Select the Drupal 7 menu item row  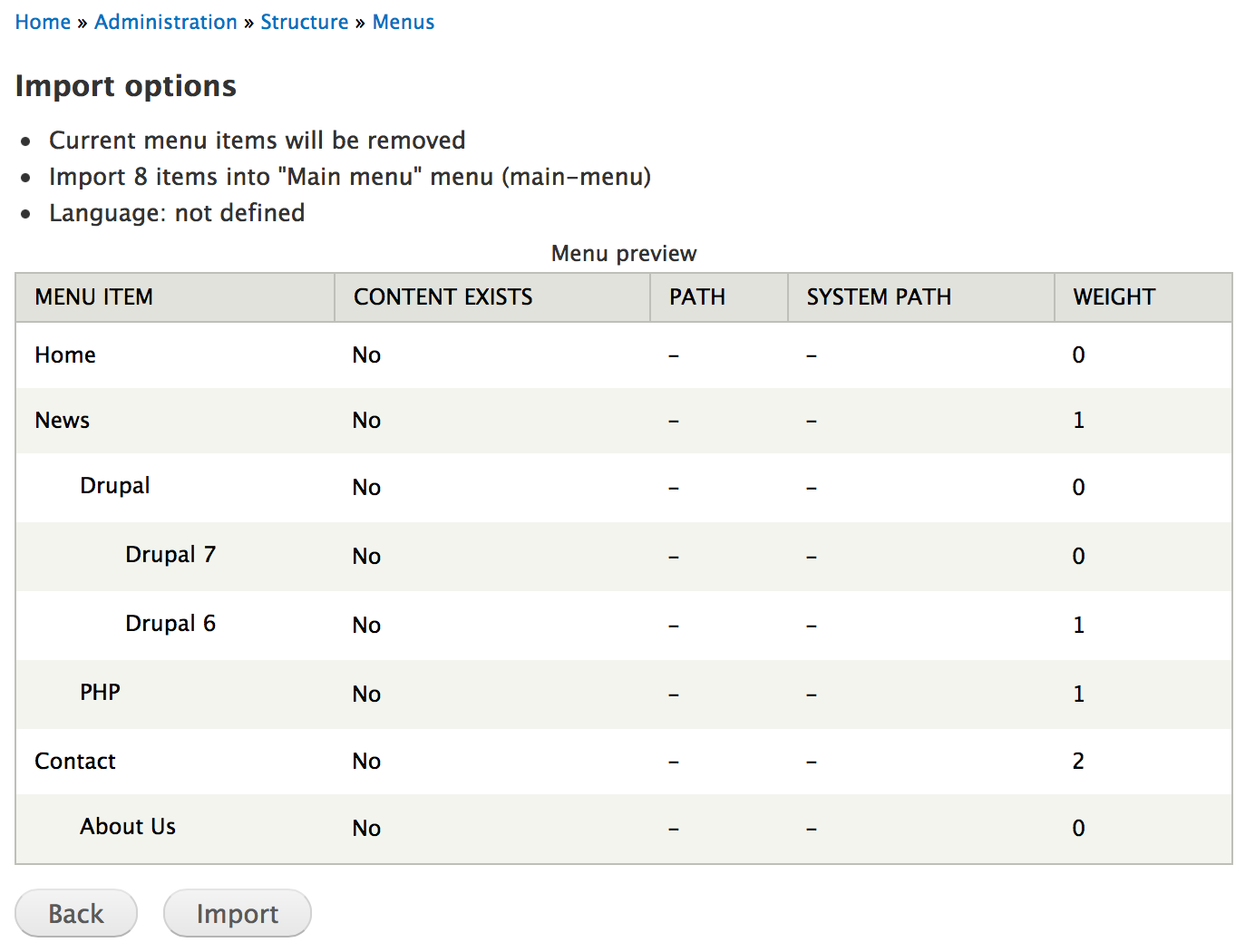point(170,554)
